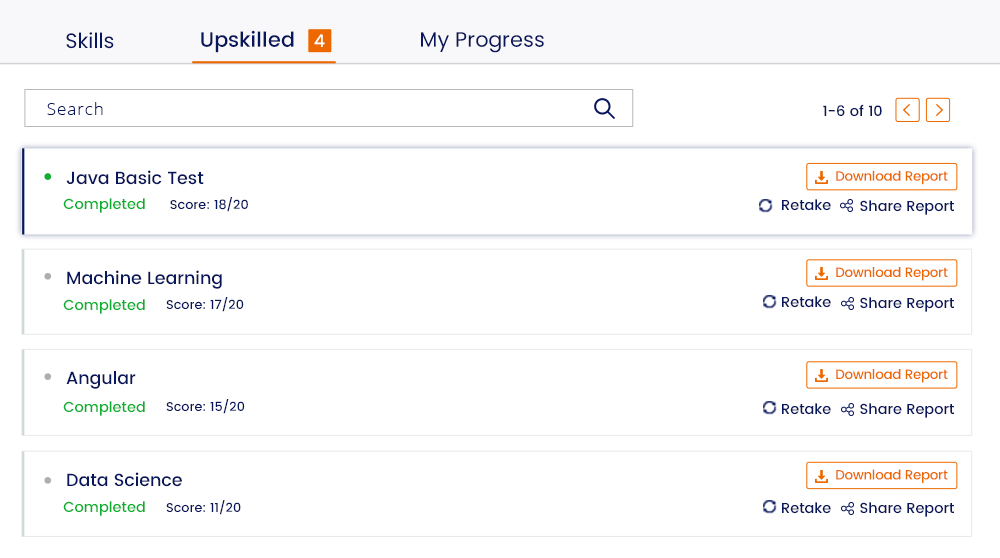
Task: Focus the Search input field
Action: click(x=328, y=108)
